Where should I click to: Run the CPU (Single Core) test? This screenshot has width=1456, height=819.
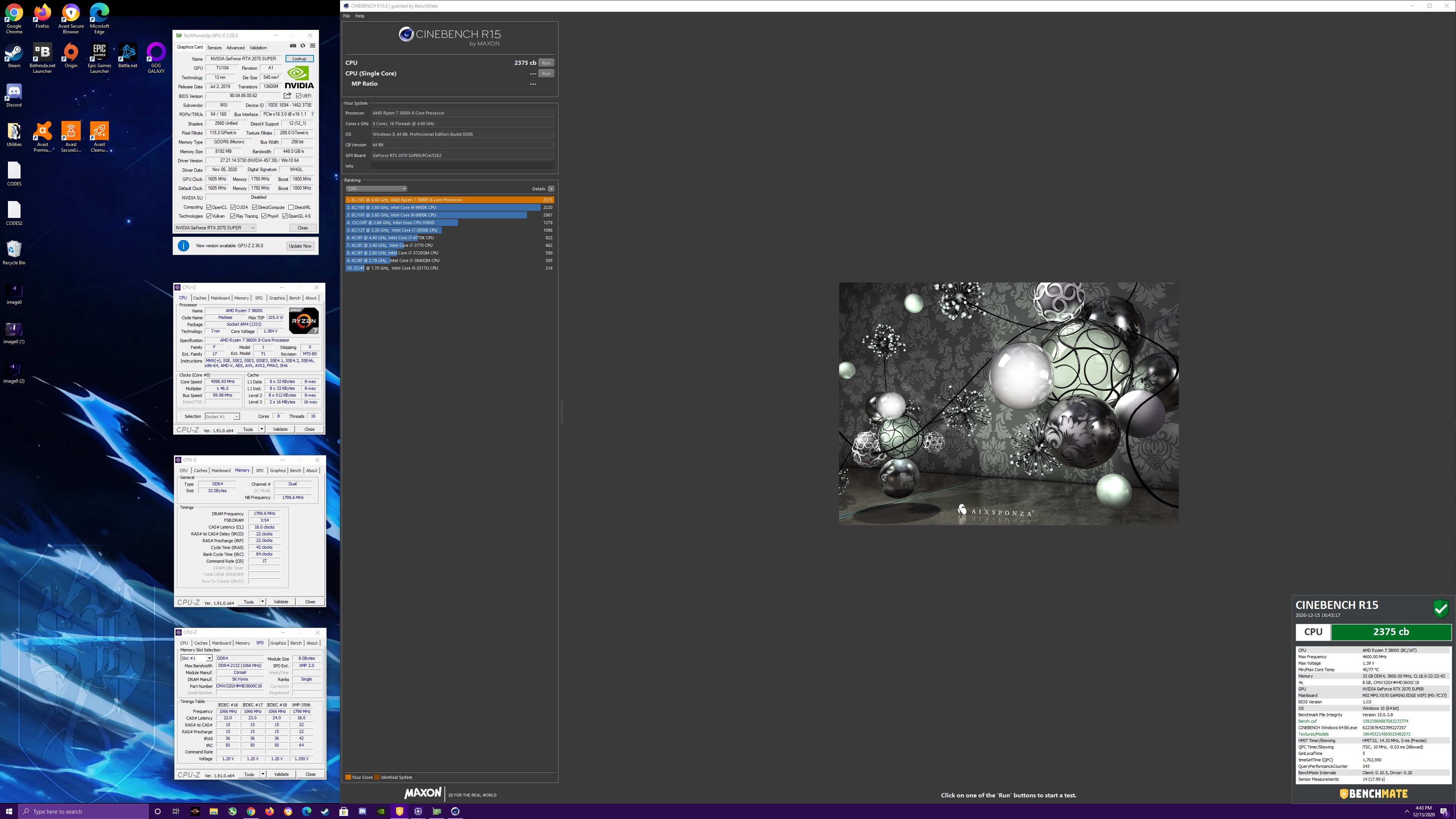[546, 74]
